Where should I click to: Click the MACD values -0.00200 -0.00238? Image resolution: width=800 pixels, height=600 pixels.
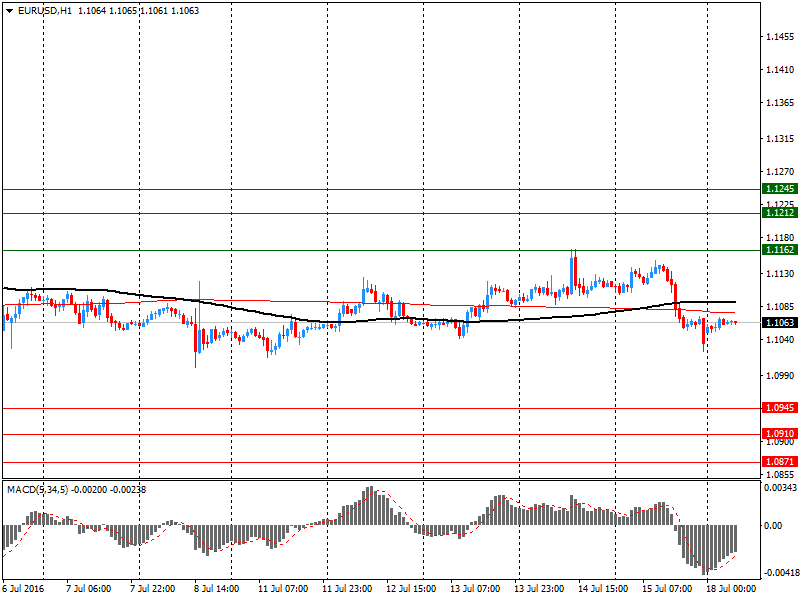pyautogui.click(x=108, y=490)
